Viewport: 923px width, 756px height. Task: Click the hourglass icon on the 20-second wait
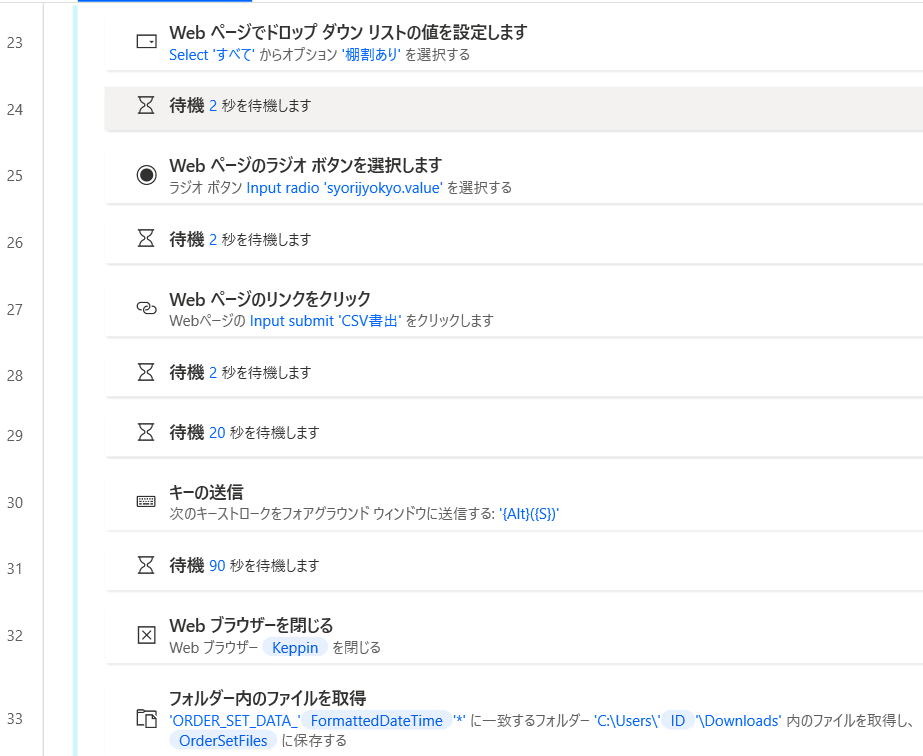point(146,432)
